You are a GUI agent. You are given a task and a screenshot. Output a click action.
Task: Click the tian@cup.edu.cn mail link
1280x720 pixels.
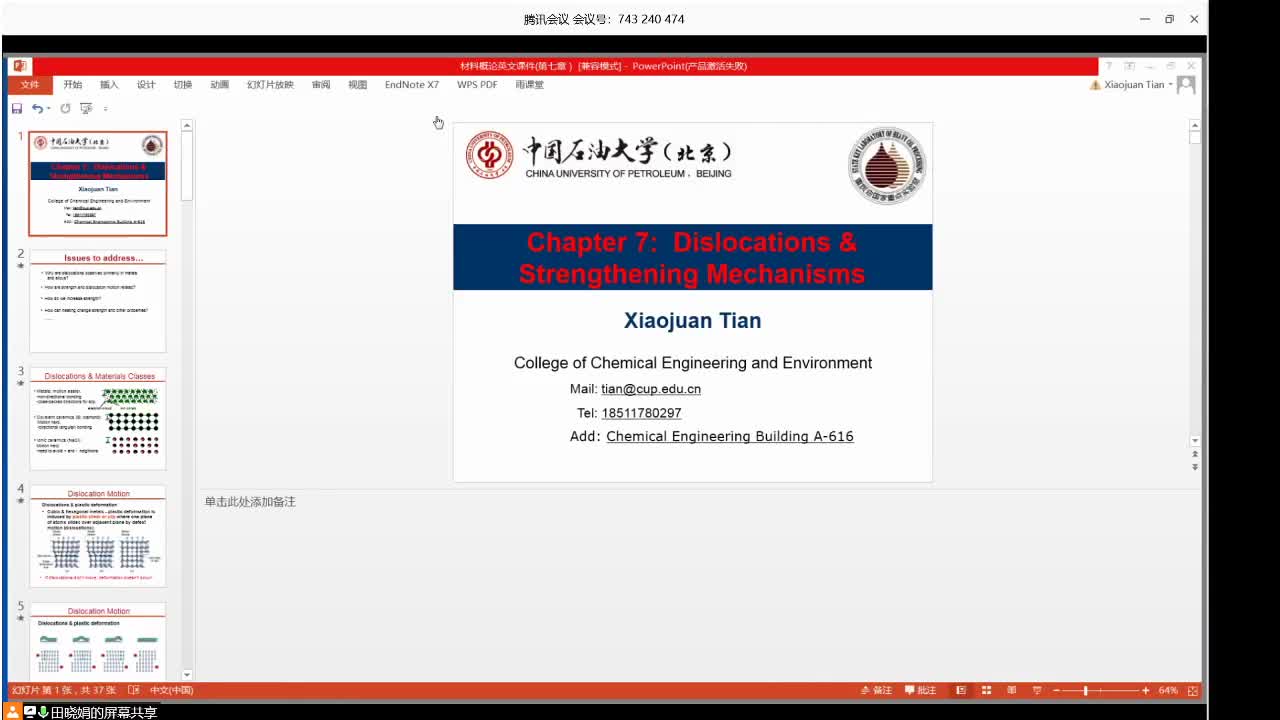[x=651, y=389]
